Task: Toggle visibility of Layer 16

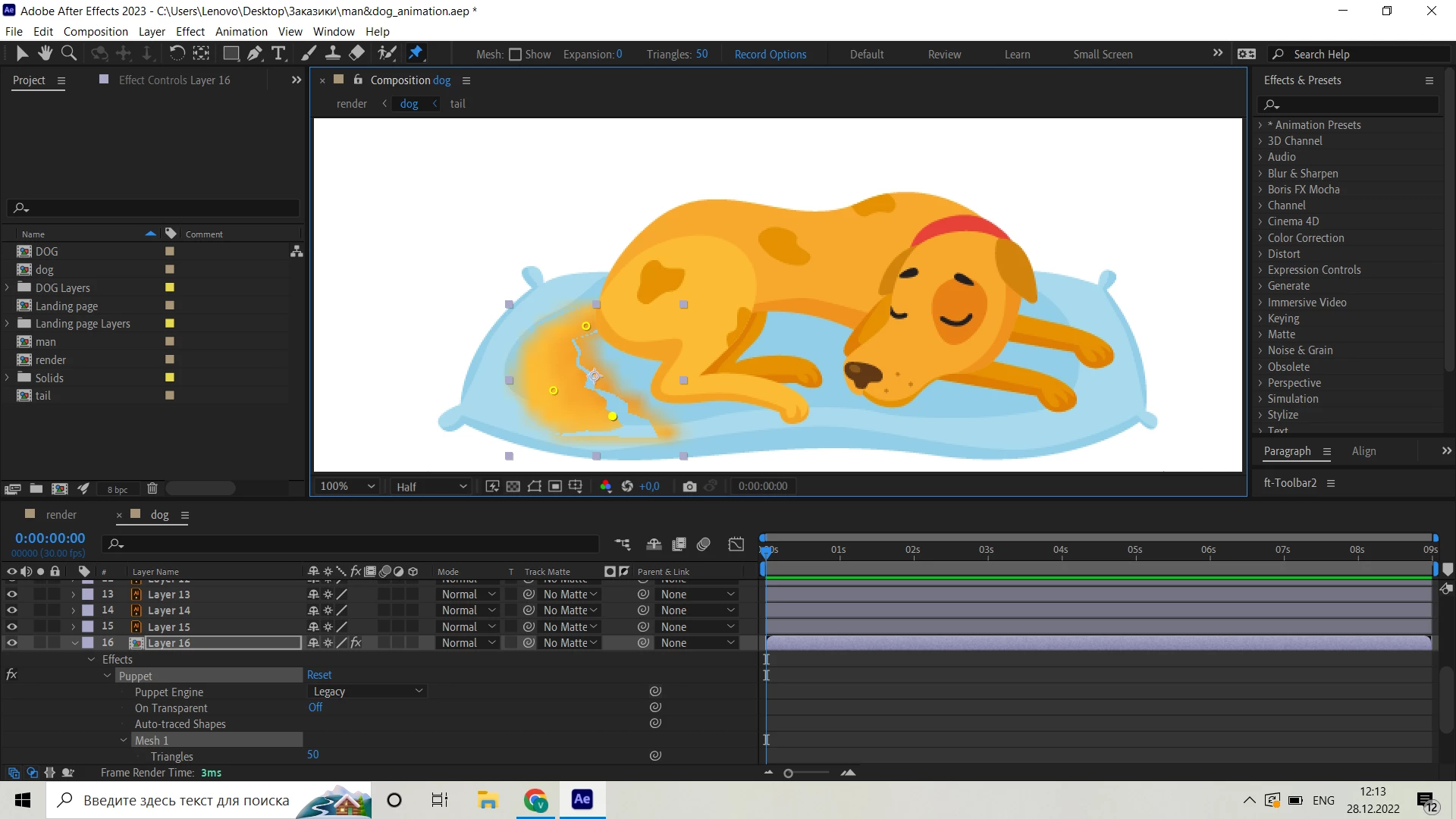Action: tap(12, 643)
